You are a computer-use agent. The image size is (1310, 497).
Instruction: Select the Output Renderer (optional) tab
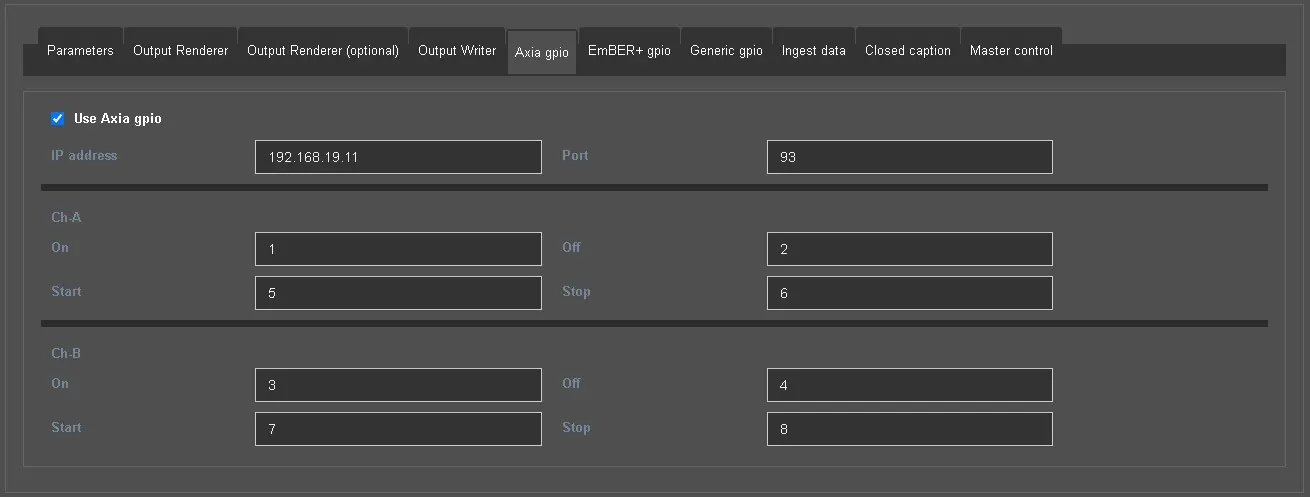[x=323, y=51]
